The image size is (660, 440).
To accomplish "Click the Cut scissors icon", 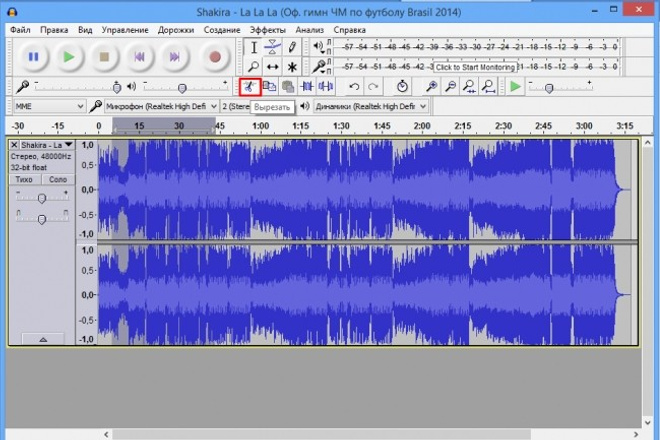I will tap(250, 87).
